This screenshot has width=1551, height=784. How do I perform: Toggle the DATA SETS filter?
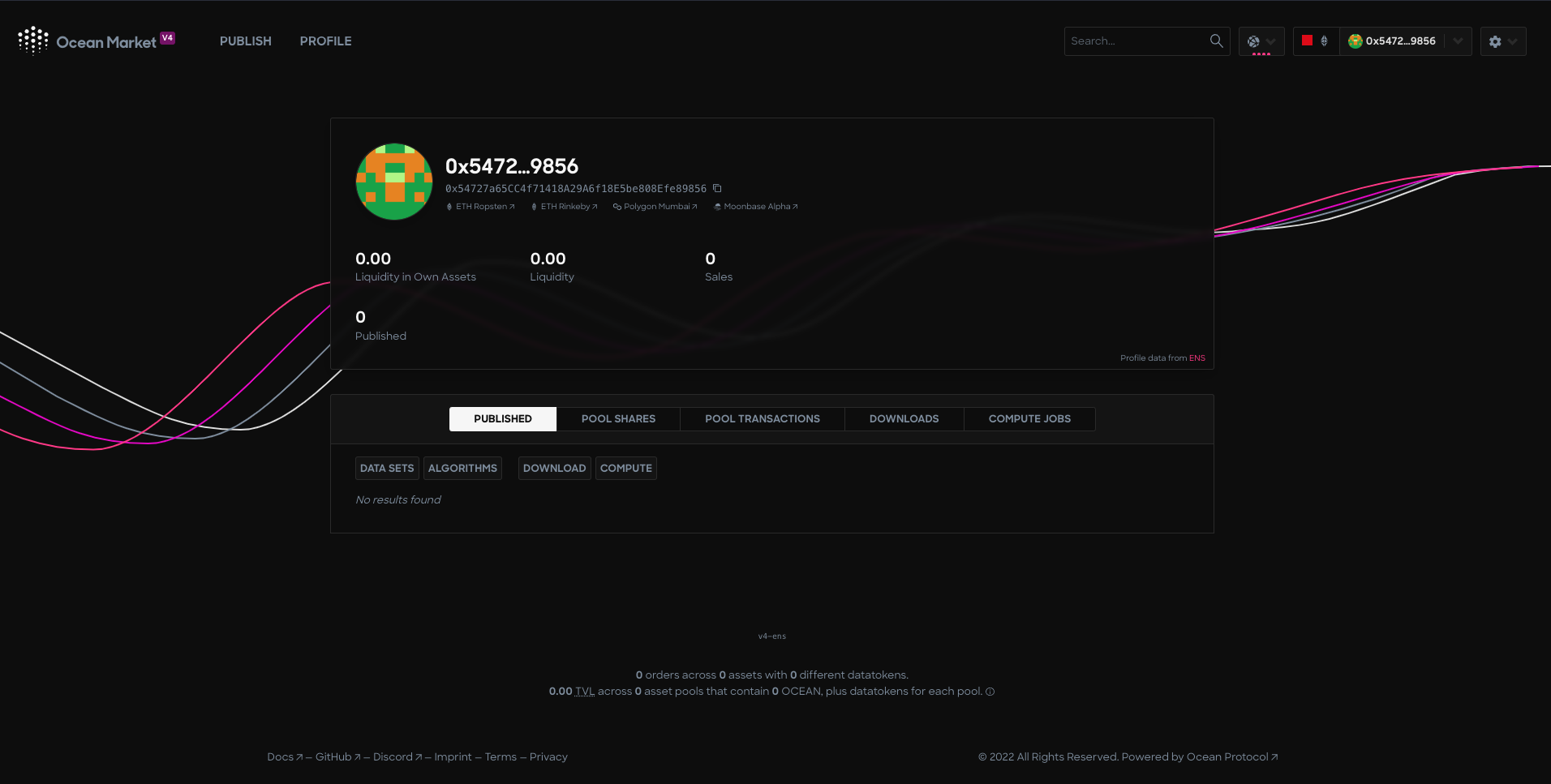pyautogui.click(x=387, y=468)
